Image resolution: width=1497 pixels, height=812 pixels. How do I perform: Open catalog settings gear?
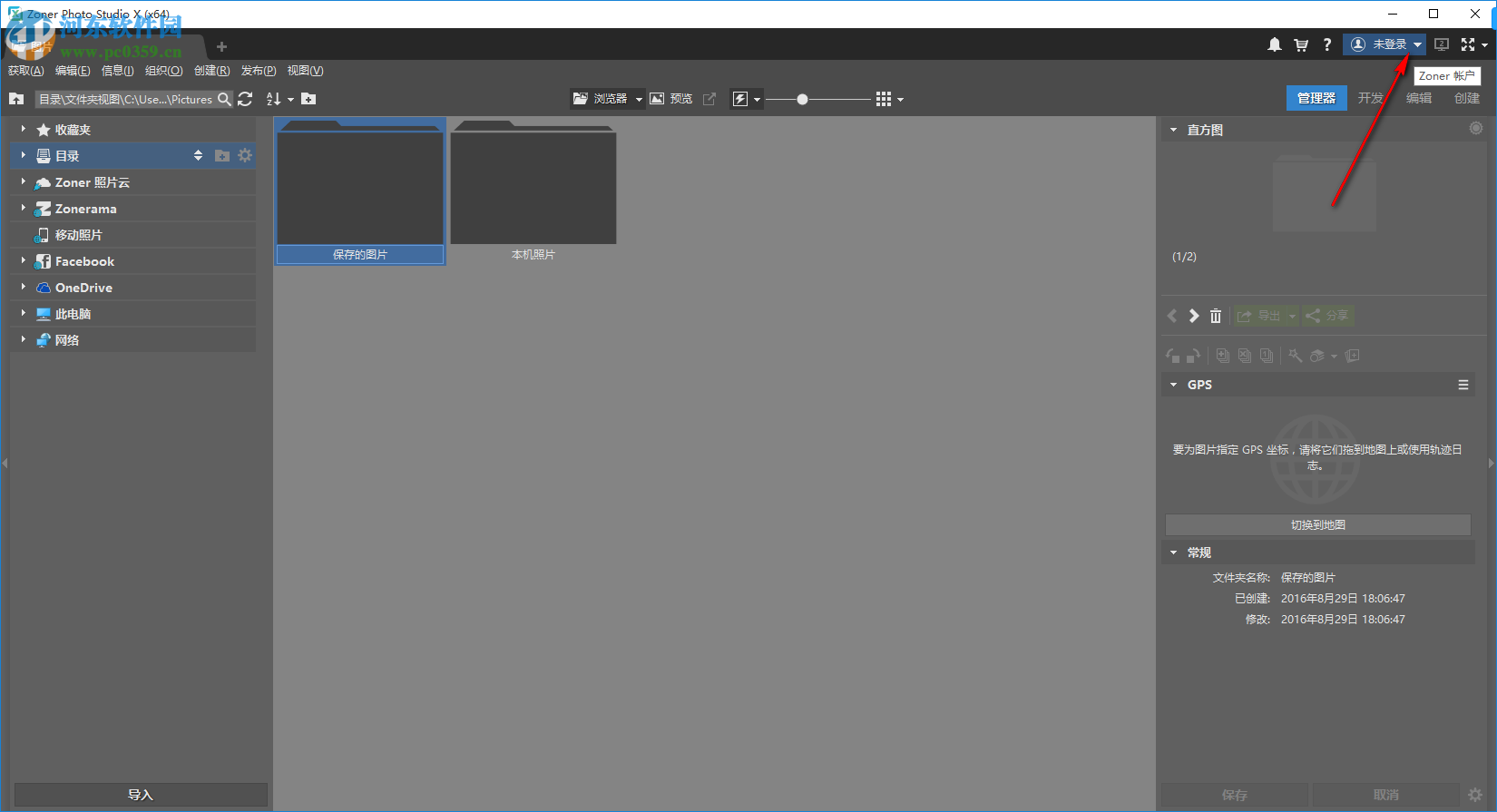245,156
